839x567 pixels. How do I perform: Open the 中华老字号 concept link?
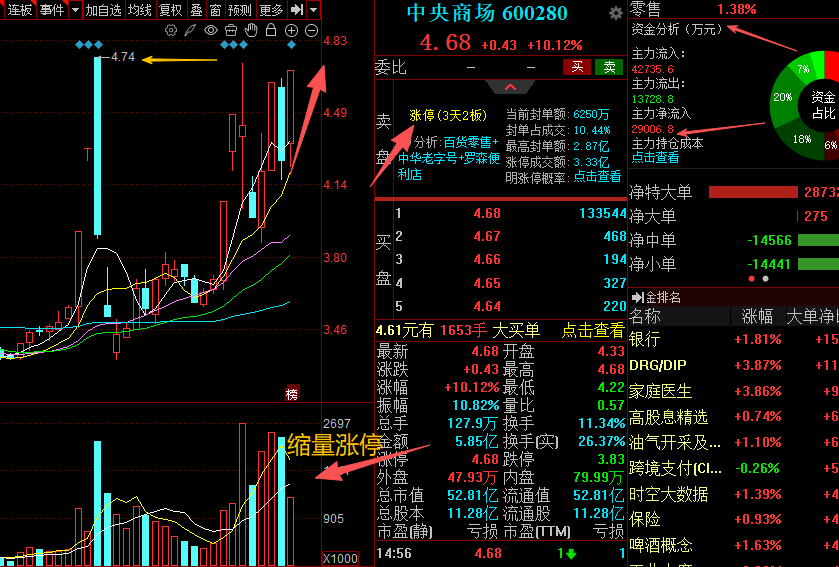click(426, 158)
